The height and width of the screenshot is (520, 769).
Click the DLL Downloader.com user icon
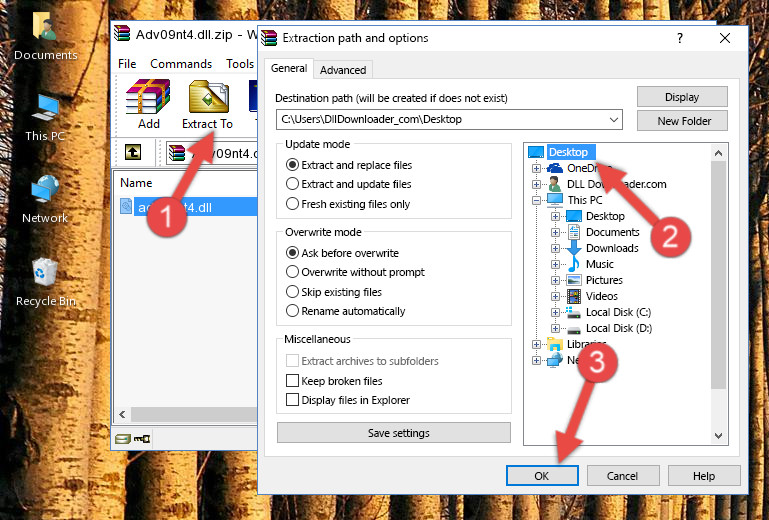coord(555,184)
